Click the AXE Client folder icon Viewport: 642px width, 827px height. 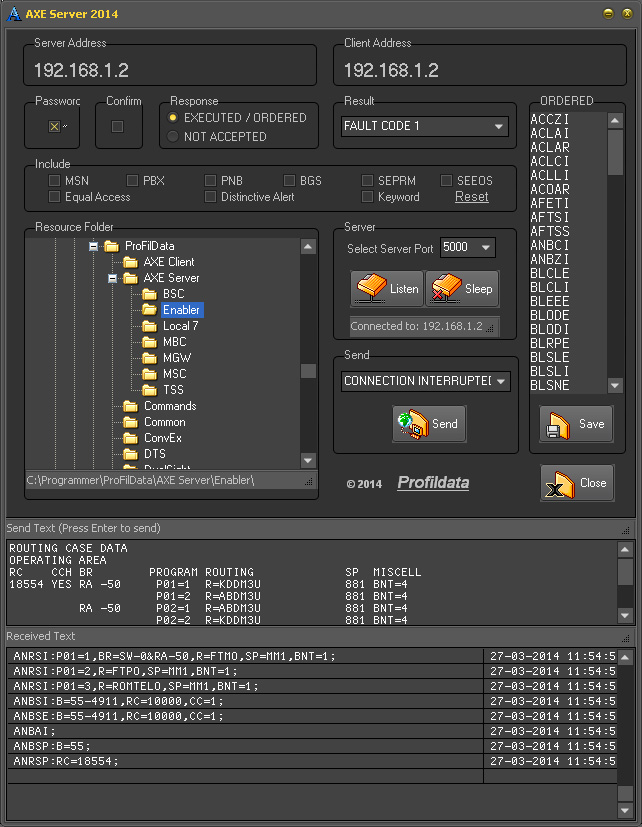tap(130, 262)
